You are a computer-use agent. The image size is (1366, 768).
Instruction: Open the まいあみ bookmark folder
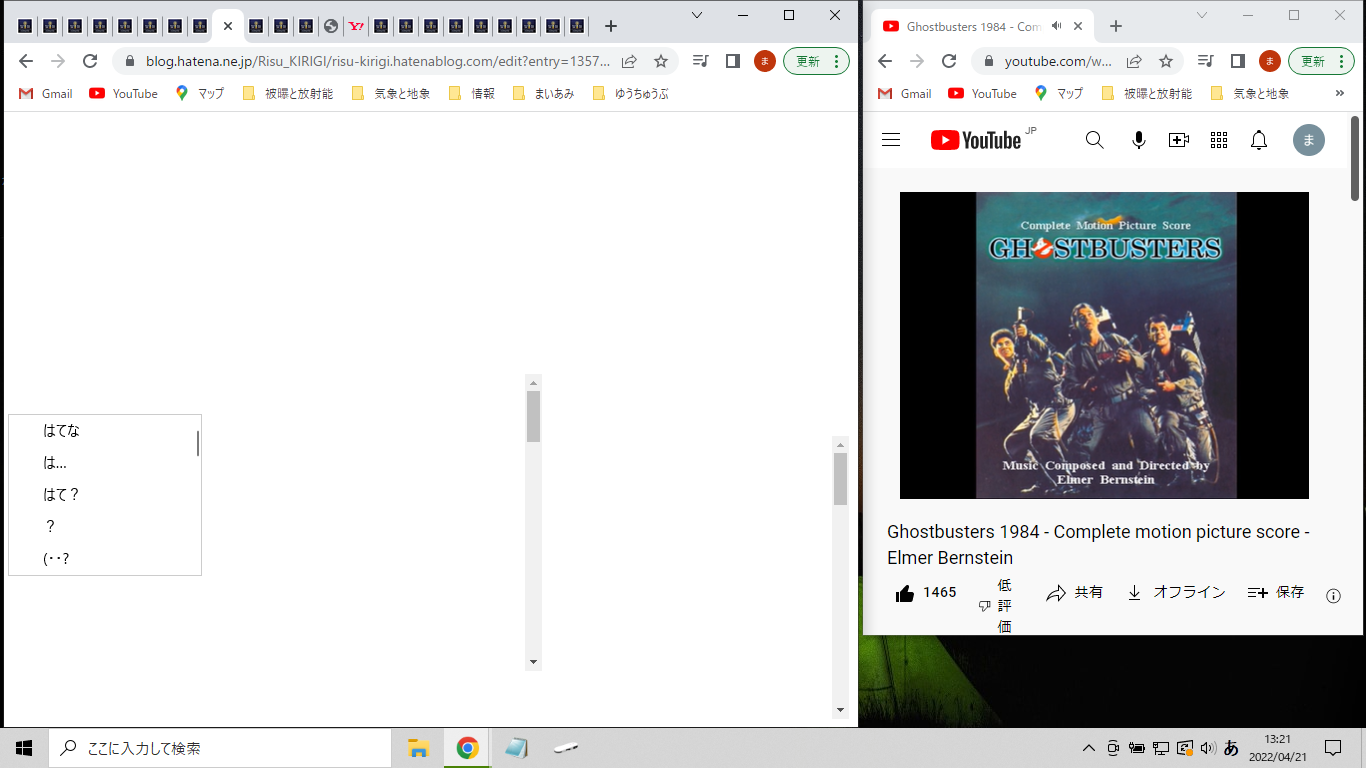543,93
